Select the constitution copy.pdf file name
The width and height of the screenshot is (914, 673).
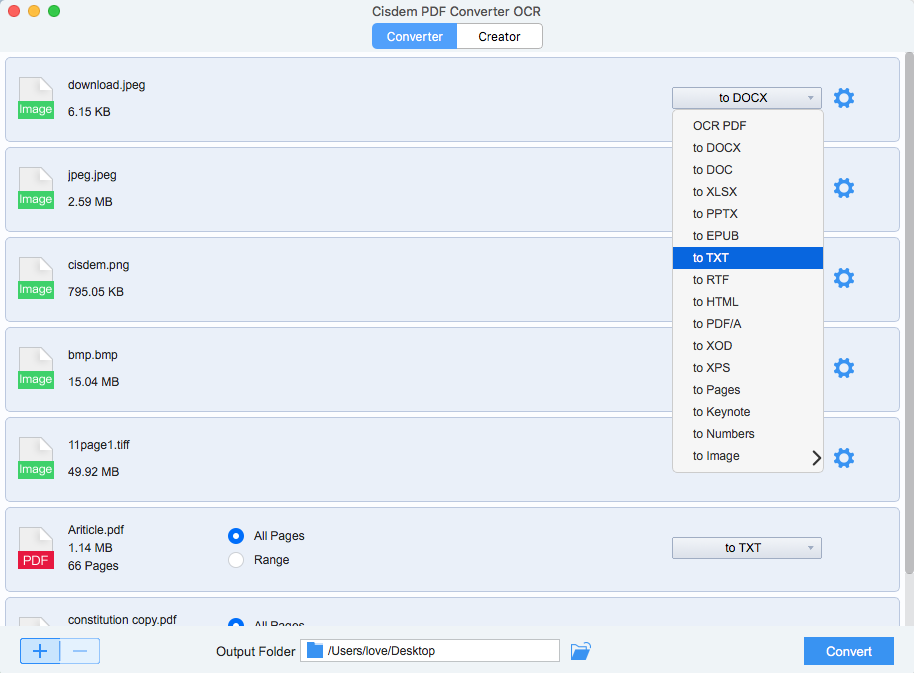122,619
